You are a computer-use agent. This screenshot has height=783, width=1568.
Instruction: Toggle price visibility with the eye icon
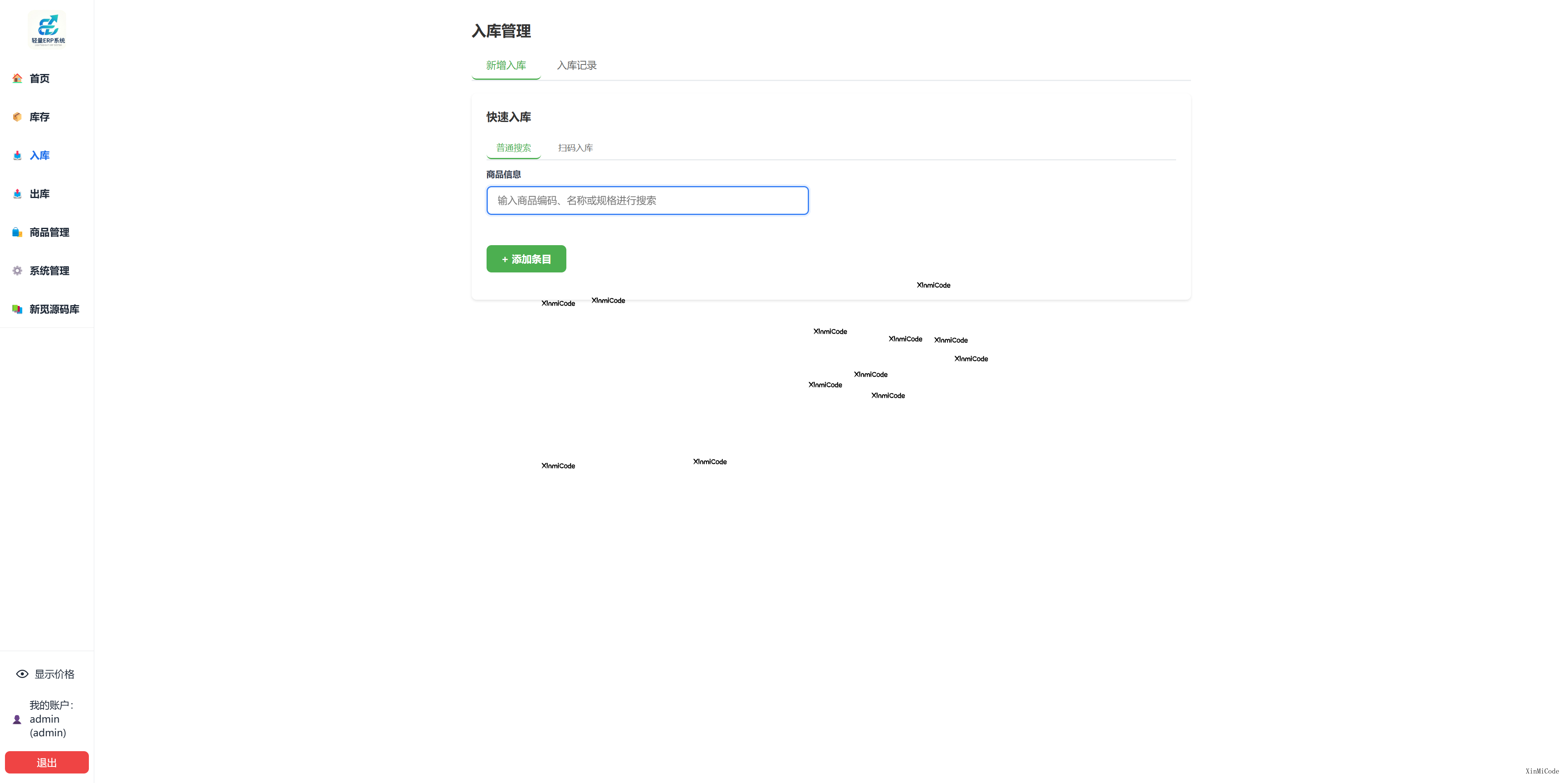click(22, 674)
